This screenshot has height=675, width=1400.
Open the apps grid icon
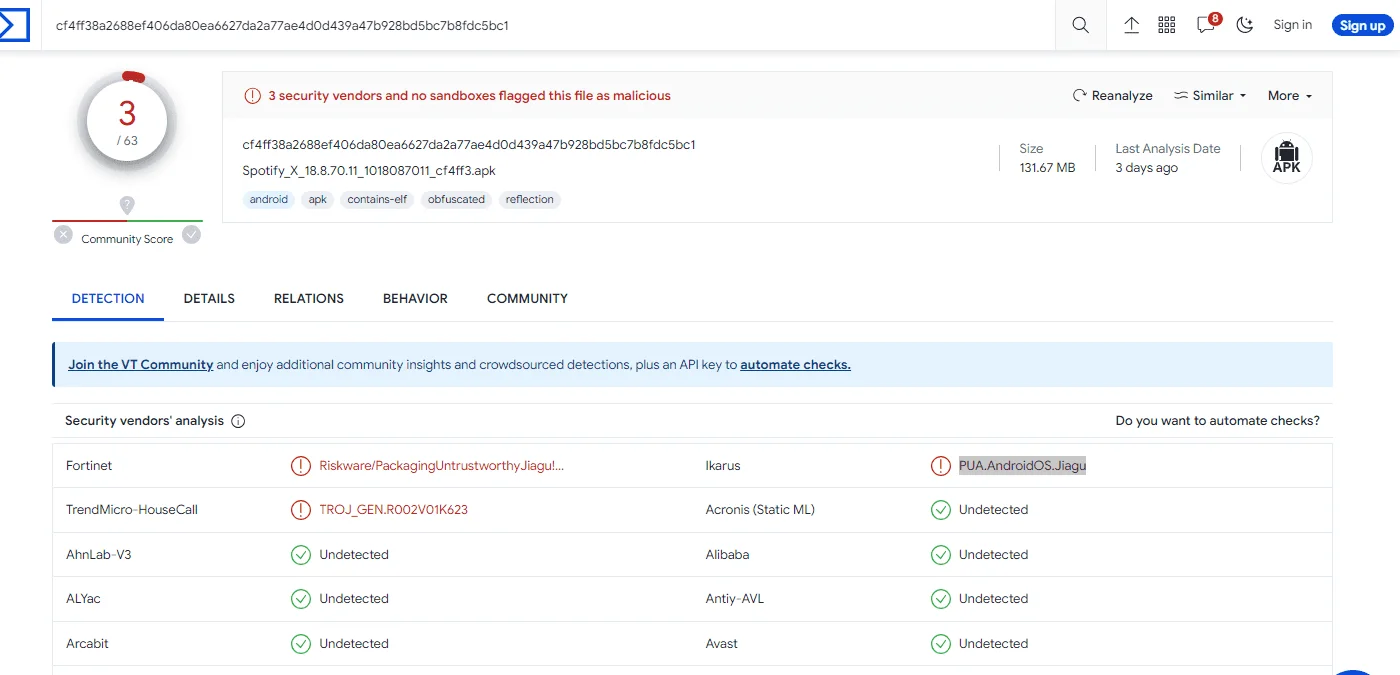pyautogui.click(x=1167, y=25)
